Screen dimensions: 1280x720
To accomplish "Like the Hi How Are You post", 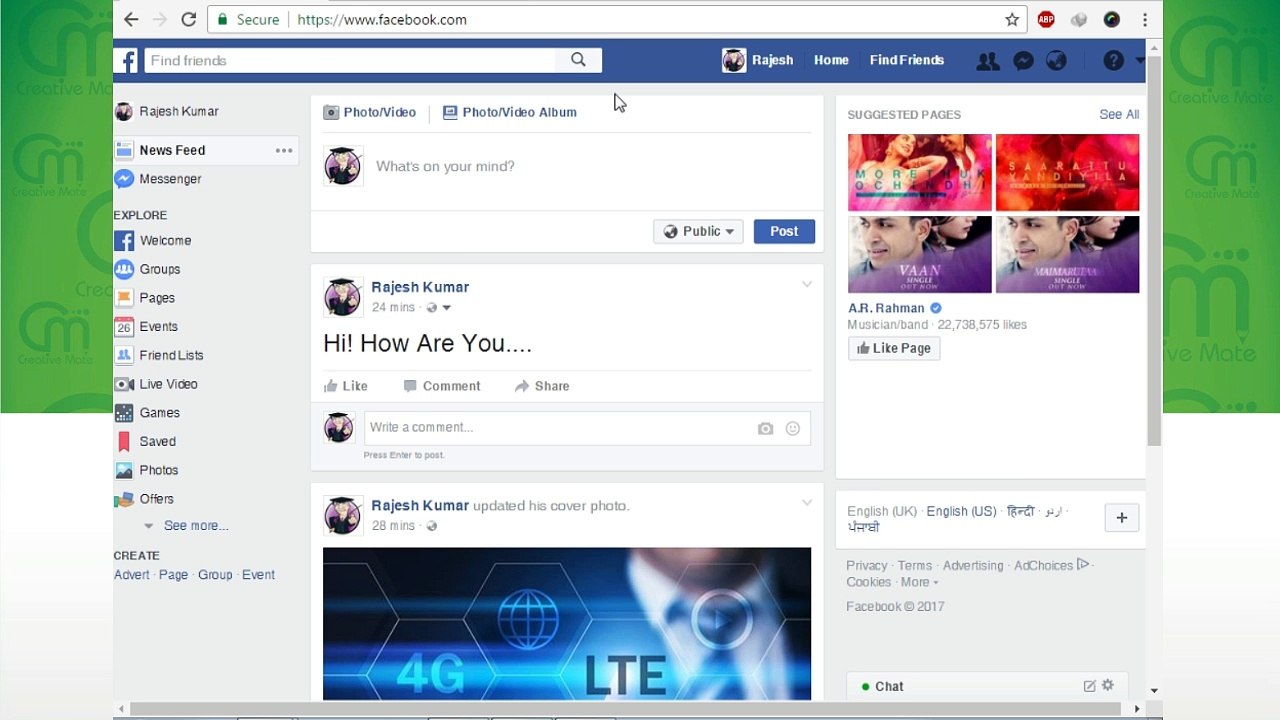I will tap(346, 386).
